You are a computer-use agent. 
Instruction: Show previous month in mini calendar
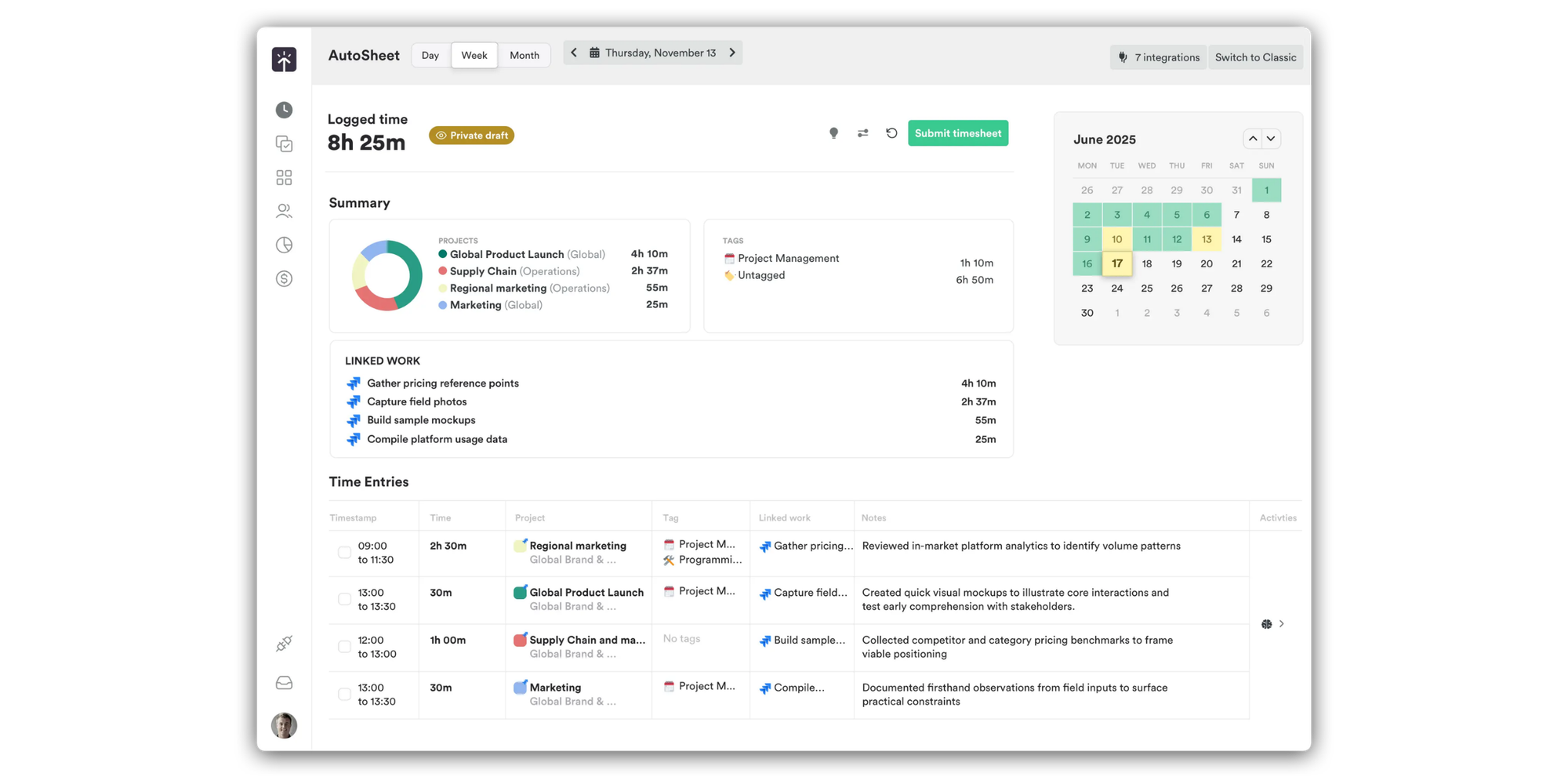pos(1253,139)
